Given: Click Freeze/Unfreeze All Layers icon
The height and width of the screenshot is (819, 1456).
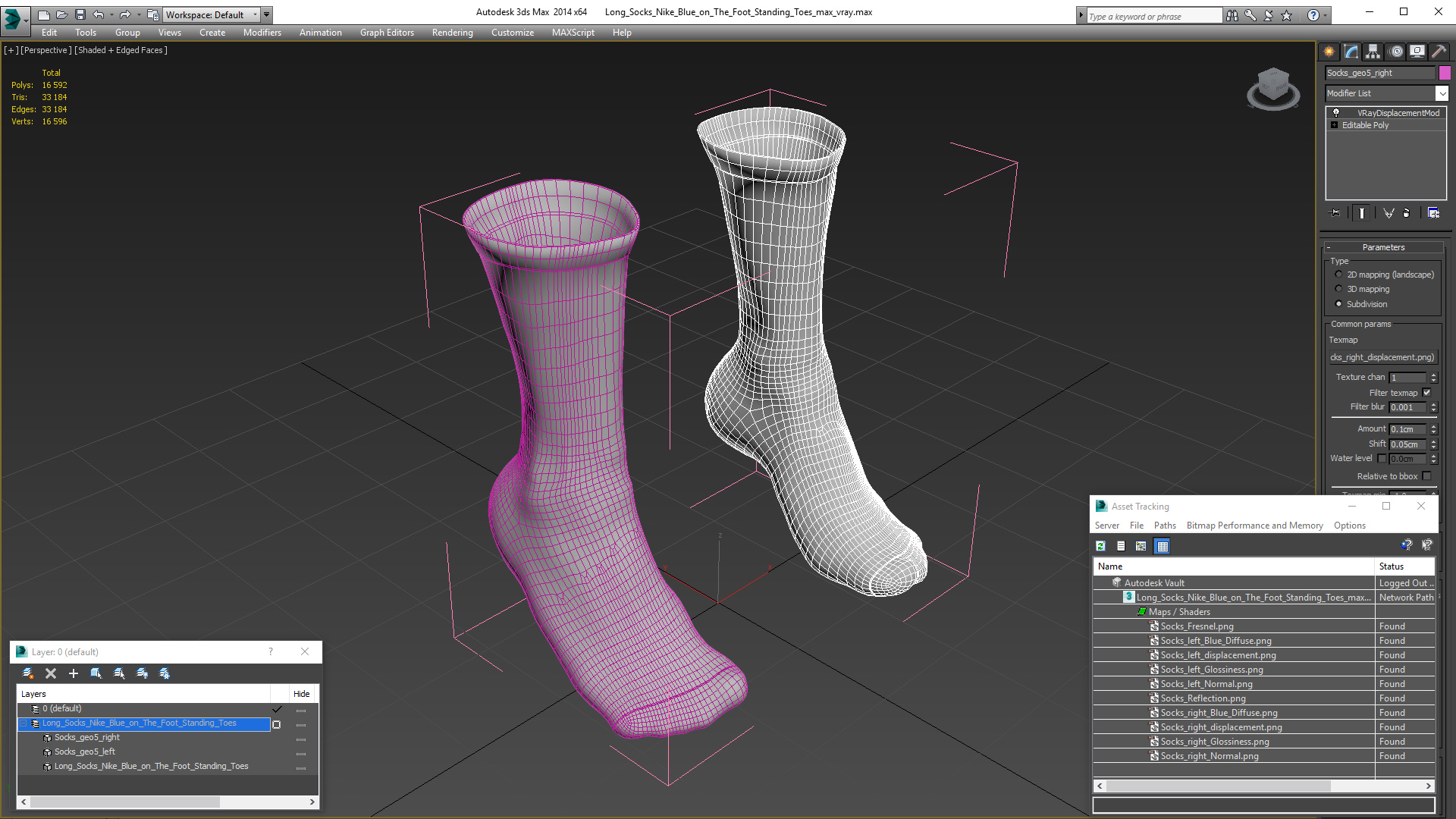Looking at the screenshot, I should (165, 673).
